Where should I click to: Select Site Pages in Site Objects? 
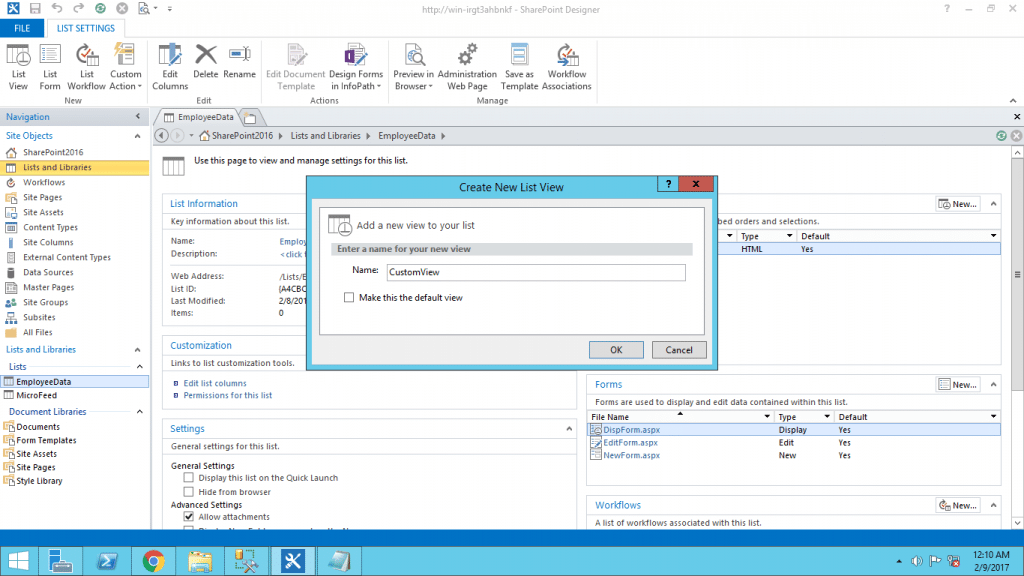click(x=42, y=197)
